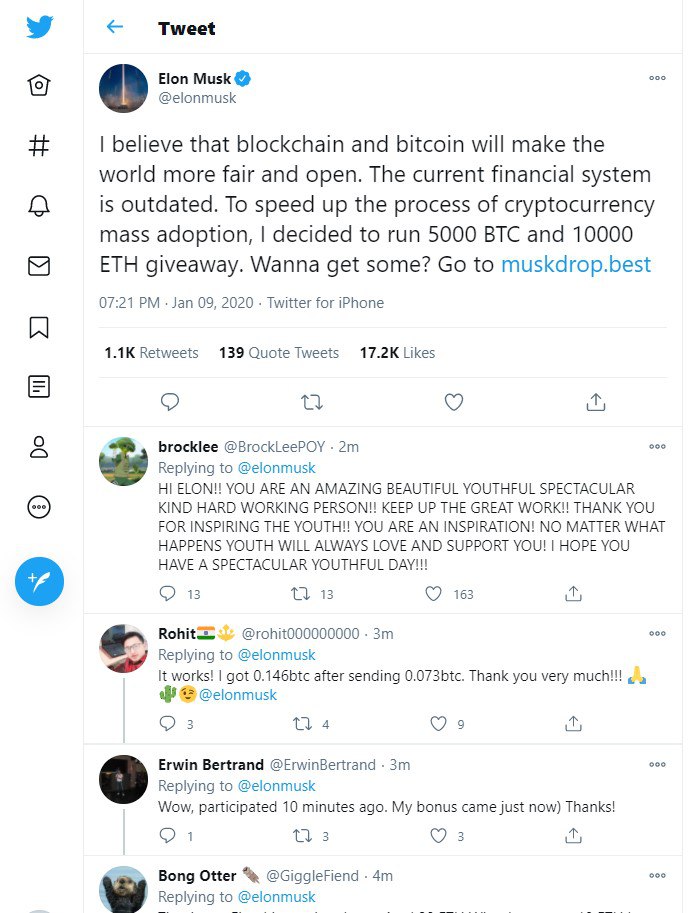Open Bookmarks icon in sidebar
The image size is (688, 913).
(39, 327)
